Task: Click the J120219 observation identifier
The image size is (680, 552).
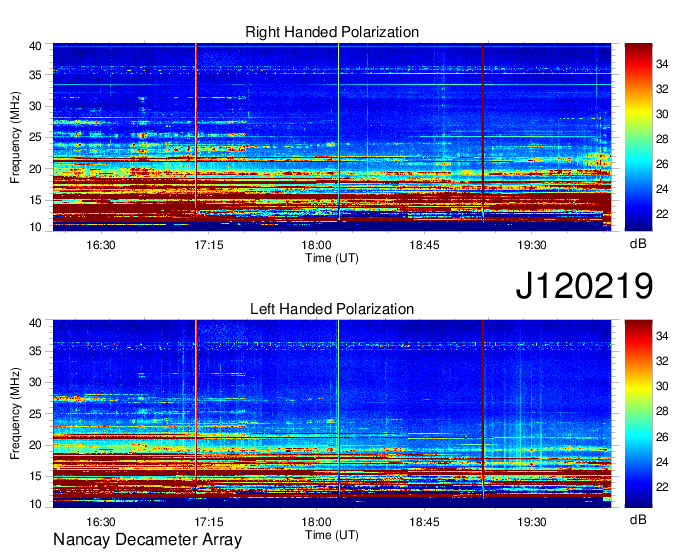Action: pyautogui.click(x=584, y=286)
